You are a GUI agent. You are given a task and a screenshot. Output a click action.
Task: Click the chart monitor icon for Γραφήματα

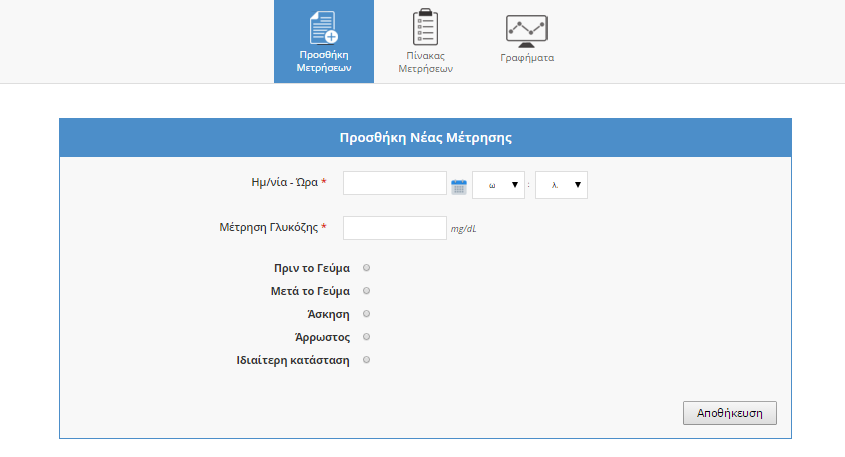527,31
